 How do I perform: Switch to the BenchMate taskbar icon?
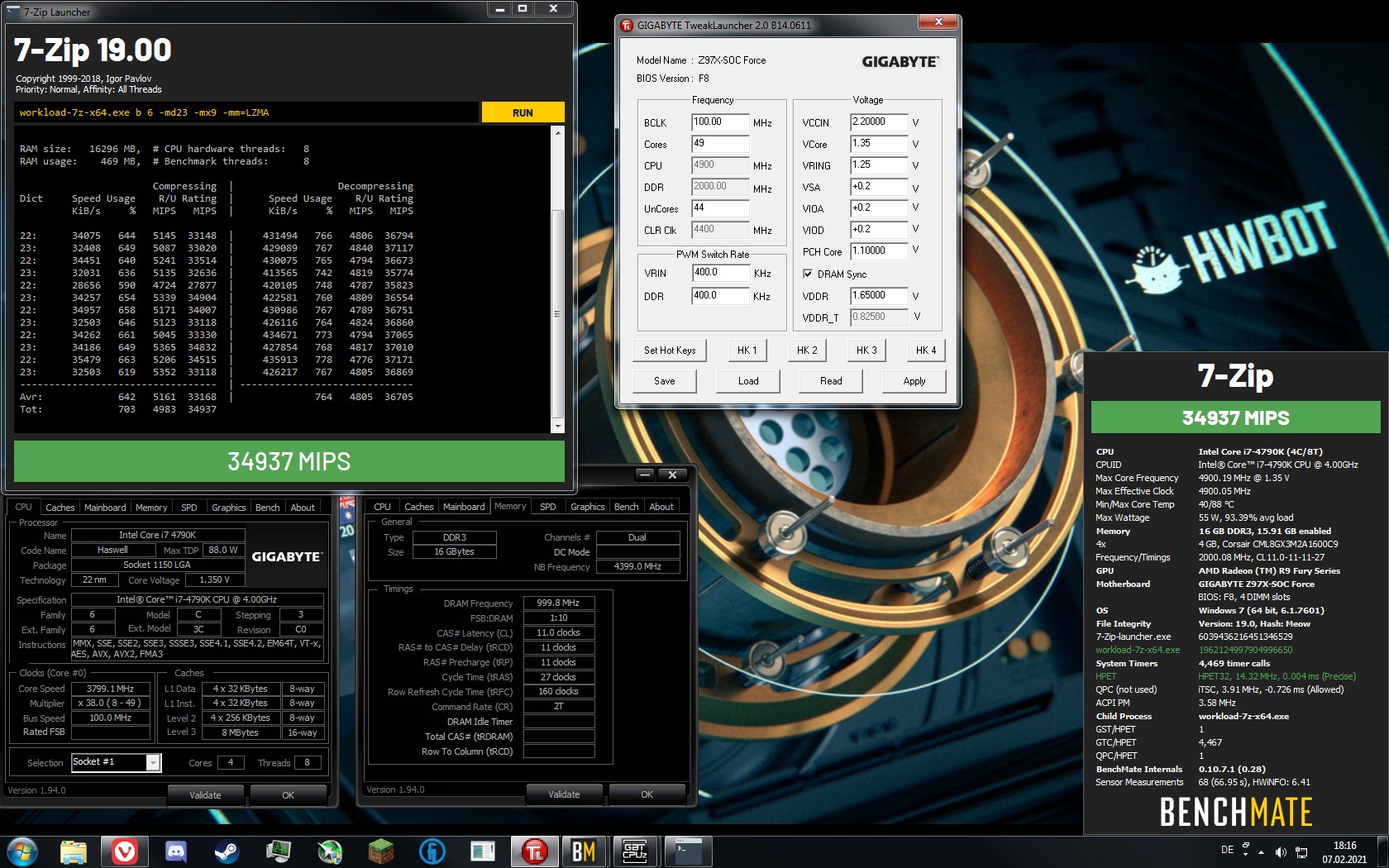585,851
